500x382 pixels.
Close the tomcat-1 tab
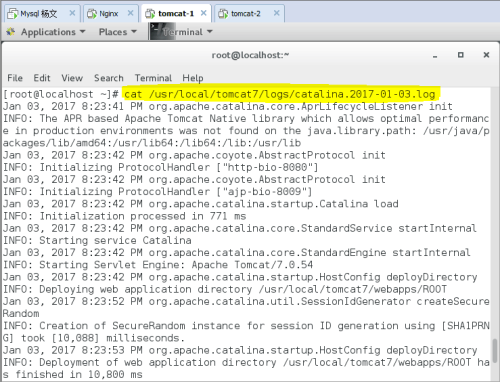click(x=203, y=13)
